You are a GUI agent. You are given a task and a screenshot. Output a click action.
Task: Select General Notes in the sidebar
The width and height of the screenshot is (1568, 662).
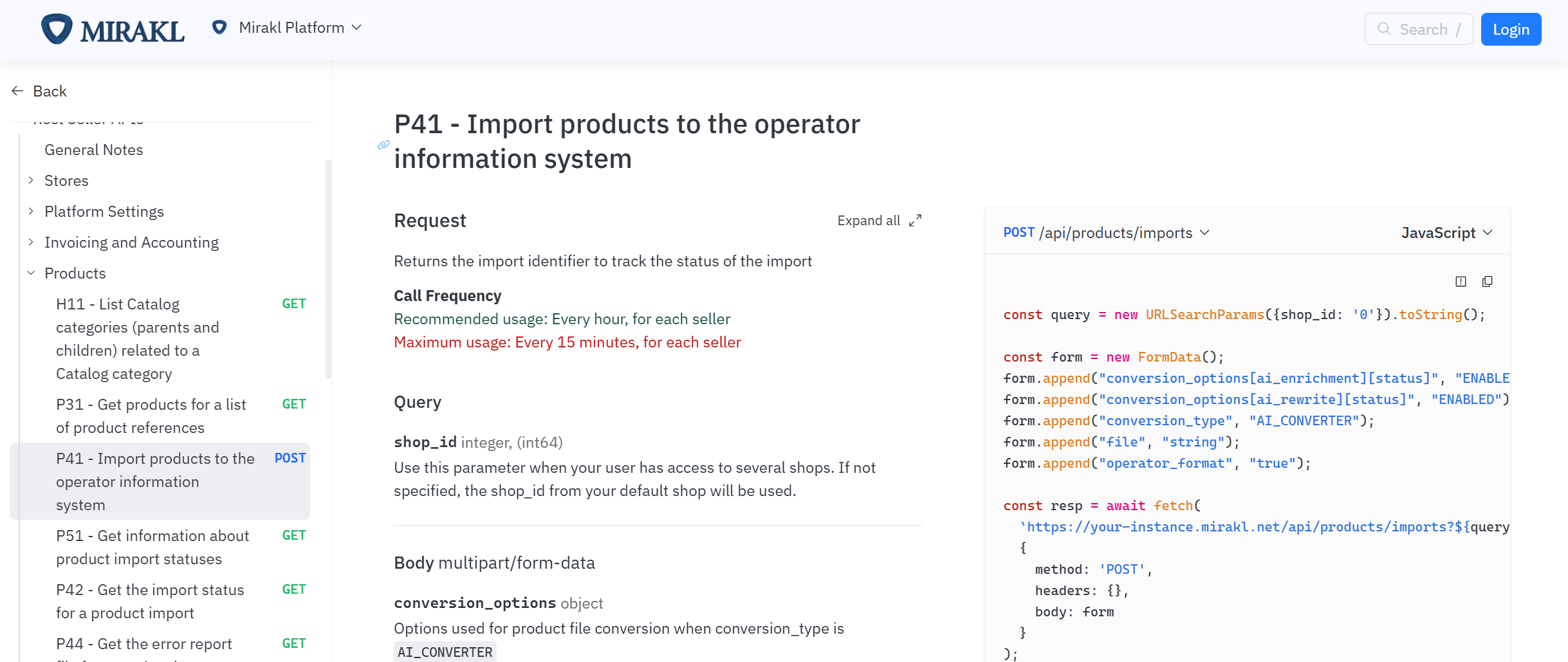[x=94, y=149]
